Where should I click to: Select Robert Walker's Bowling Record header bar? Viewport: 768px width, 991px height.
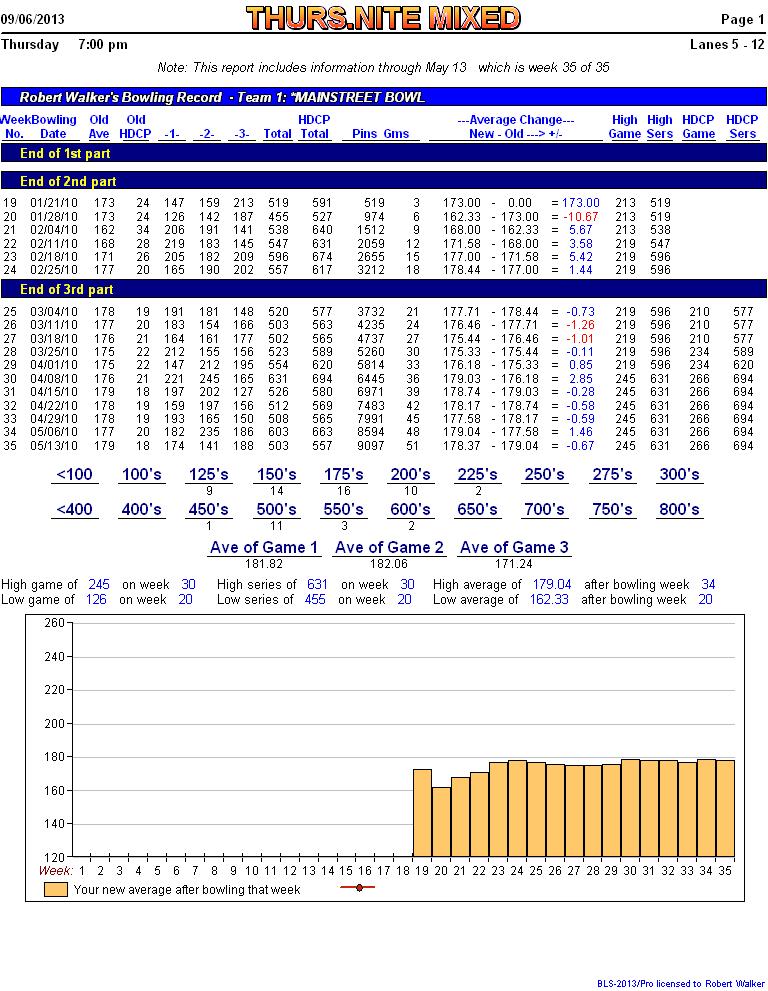tap(384, 97)
